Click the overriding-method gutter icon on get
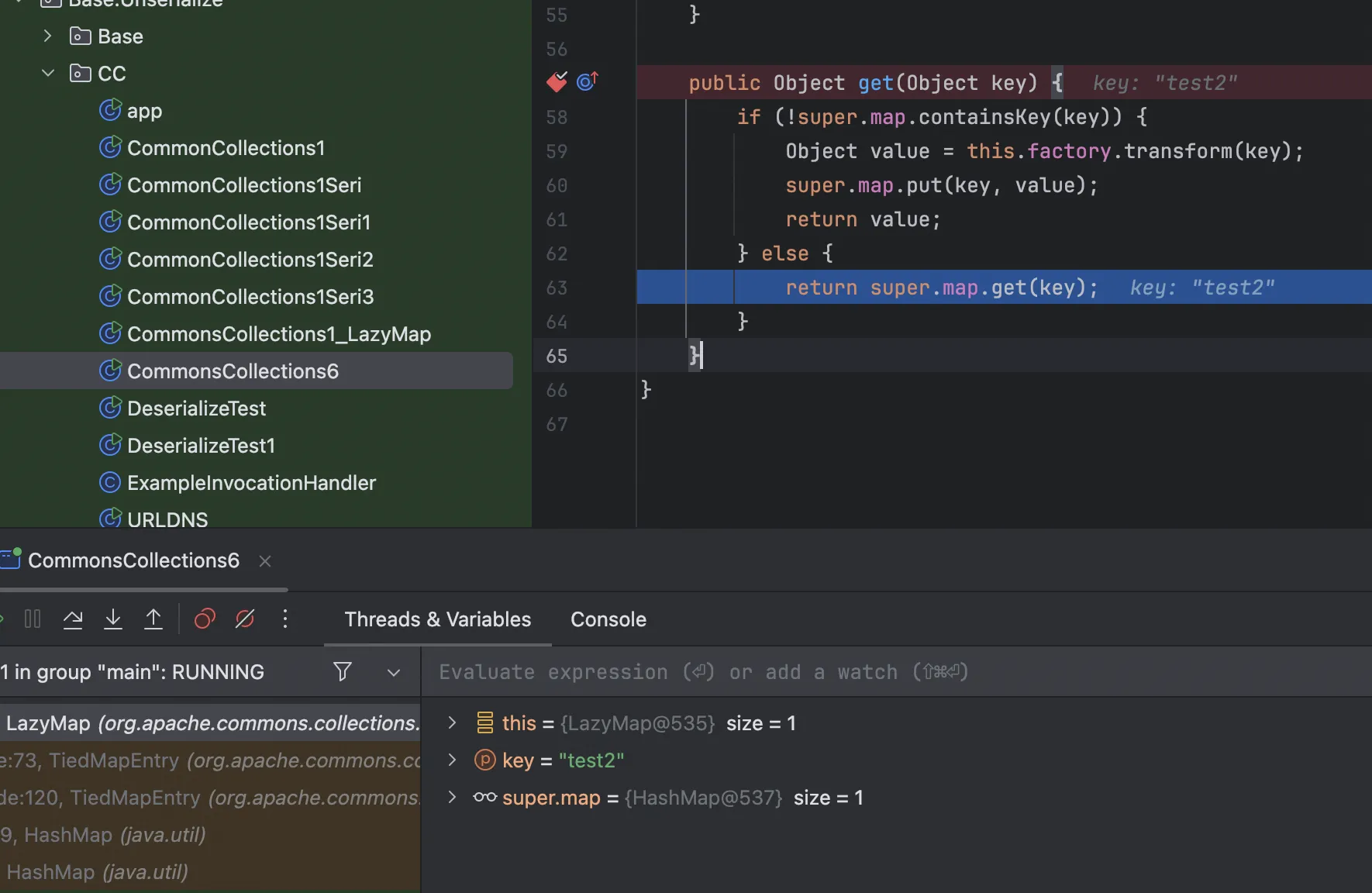This screenshot has height=893, width=1372. pos(587,81)
